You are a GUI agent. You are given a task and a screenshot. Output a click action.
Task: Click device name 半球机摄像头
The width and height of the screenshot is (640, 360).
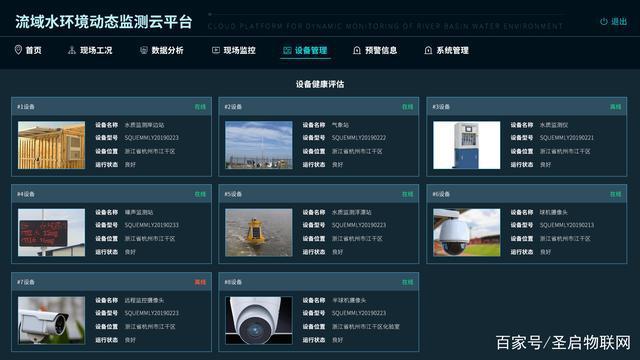(349, 300)
